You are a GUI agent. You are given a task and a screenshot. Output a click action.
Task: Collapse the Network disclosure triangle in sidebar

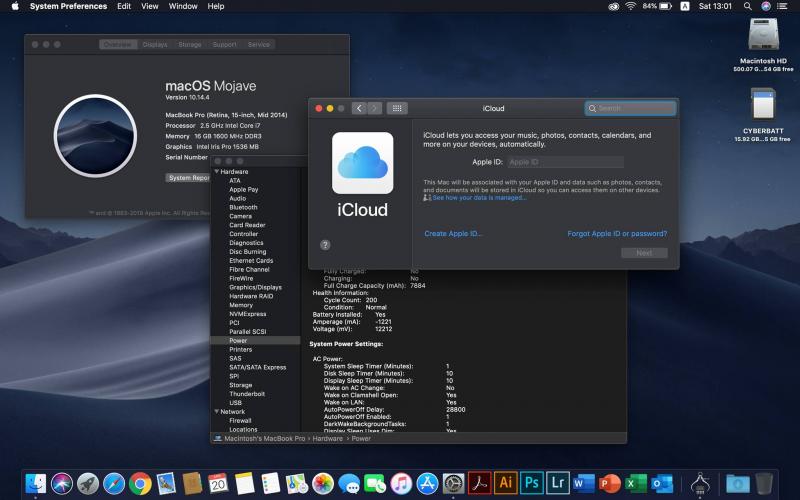pyautogui.click(x=217, y=411)
